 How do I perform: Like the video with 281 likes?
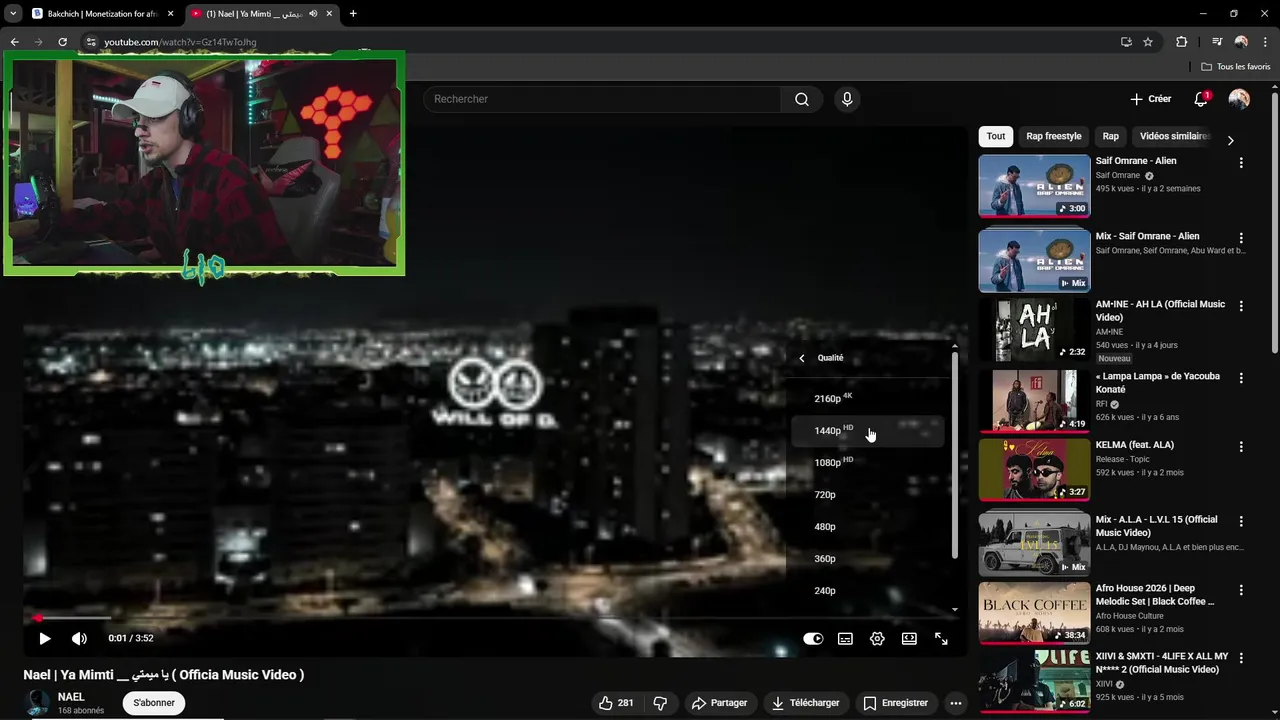pyautogui.click(x=616, y=703)
